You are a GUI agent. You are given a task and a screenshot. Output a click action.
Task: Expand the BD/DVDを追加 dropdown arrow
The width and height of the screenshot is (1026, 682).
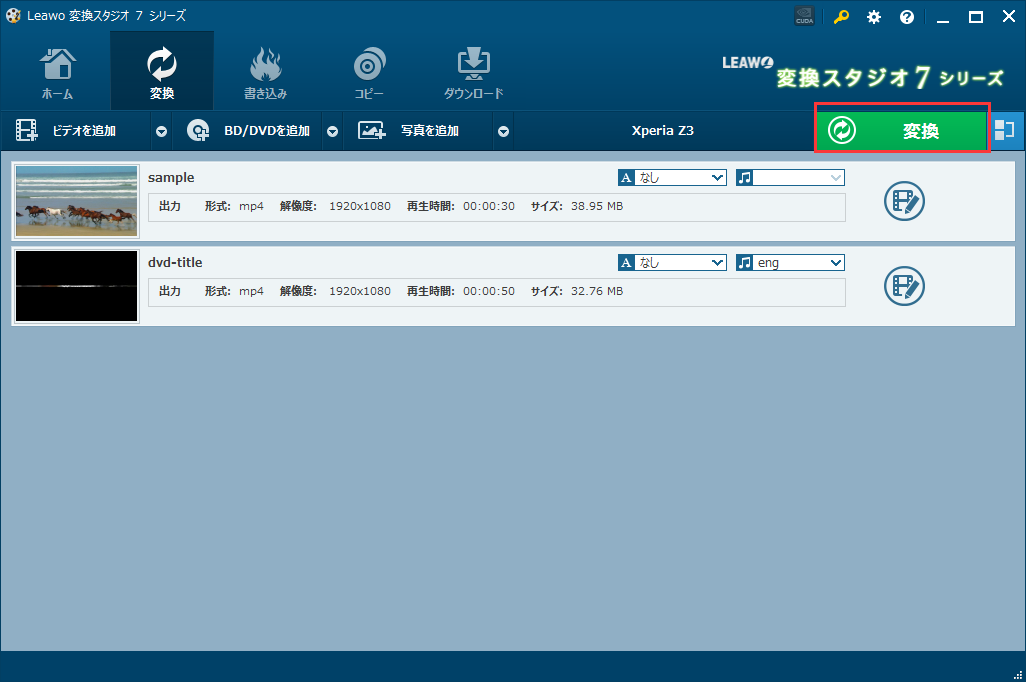333,131
